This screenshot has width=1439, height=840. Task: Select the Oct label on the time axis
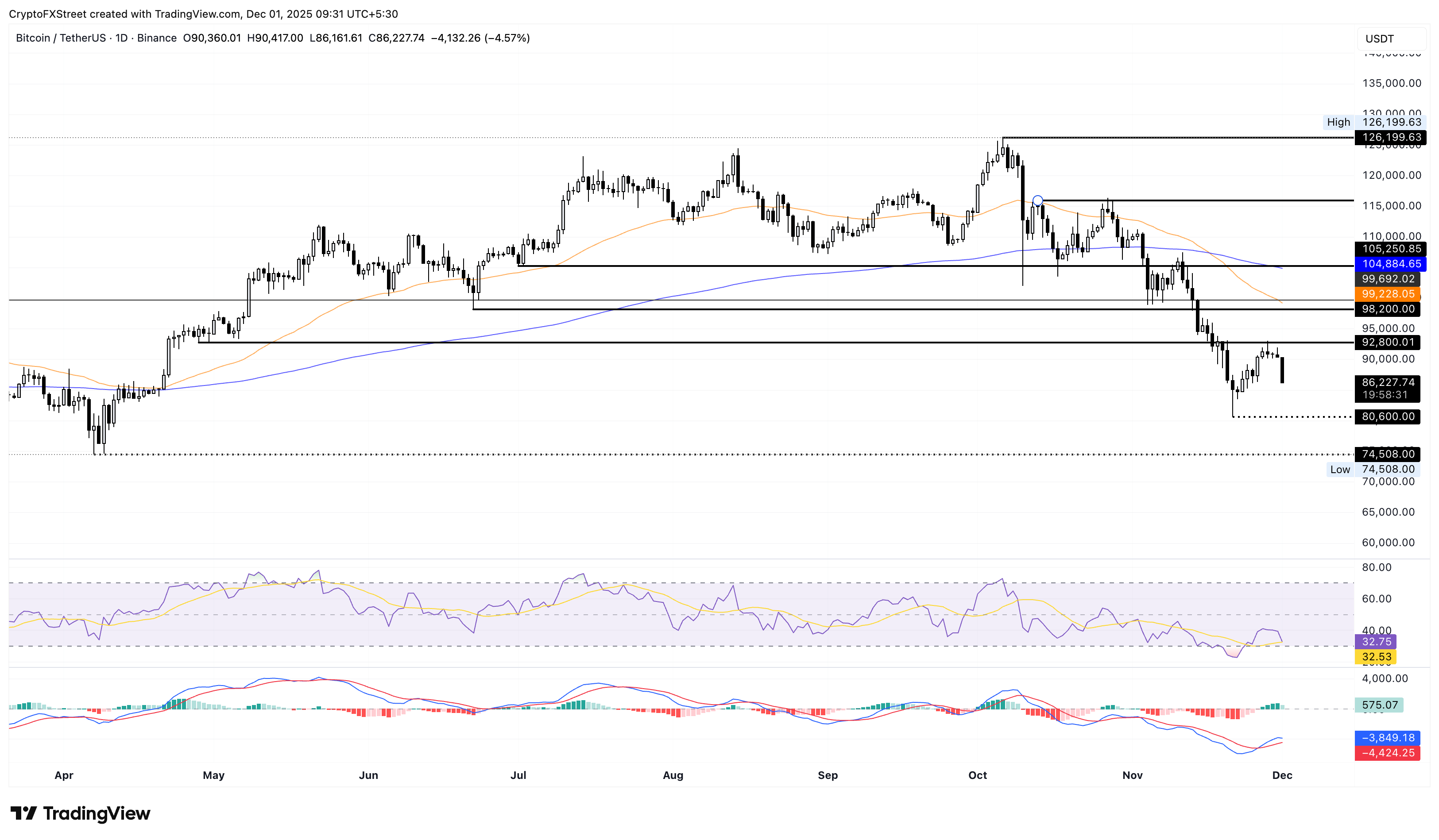[x=978, y=775]
